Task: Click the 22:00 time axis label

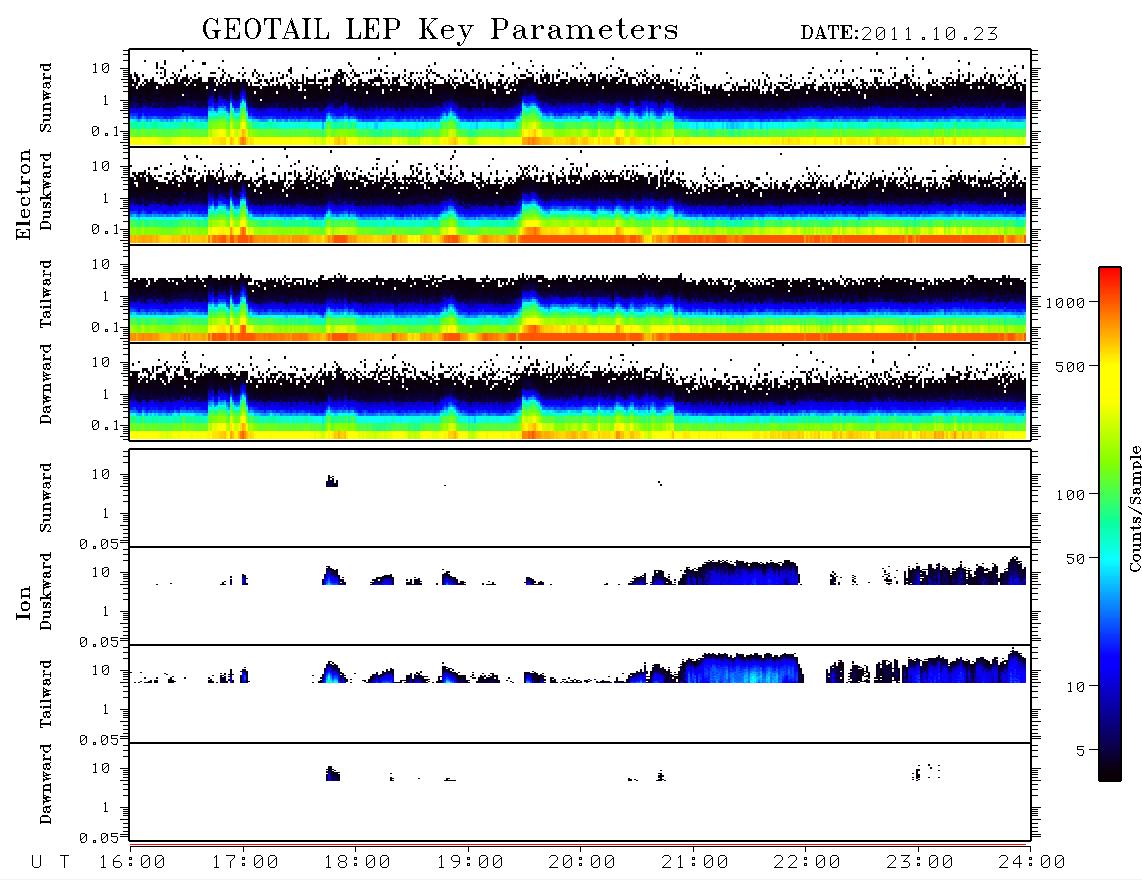Action: pyautogui.click(x=807, y=863)
